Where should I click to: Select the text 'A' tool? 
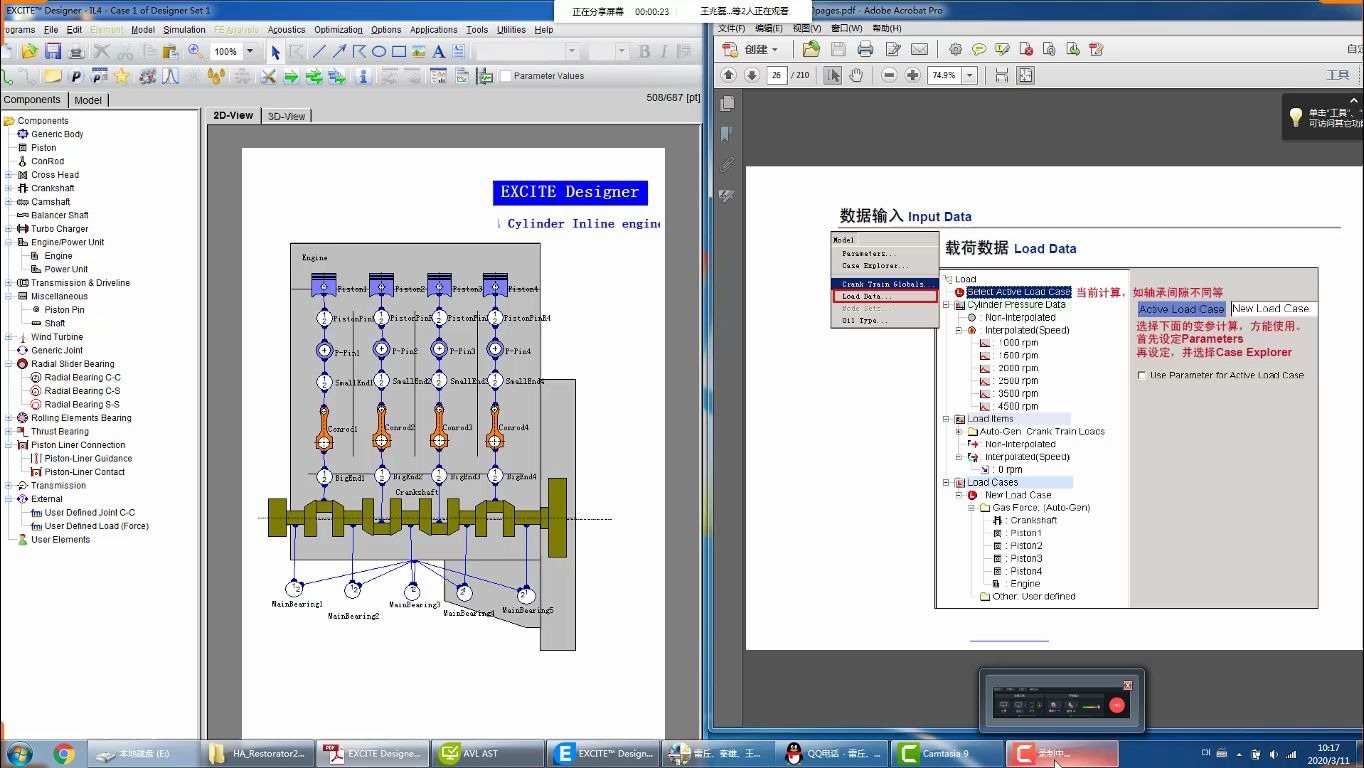tap(438, 51)
